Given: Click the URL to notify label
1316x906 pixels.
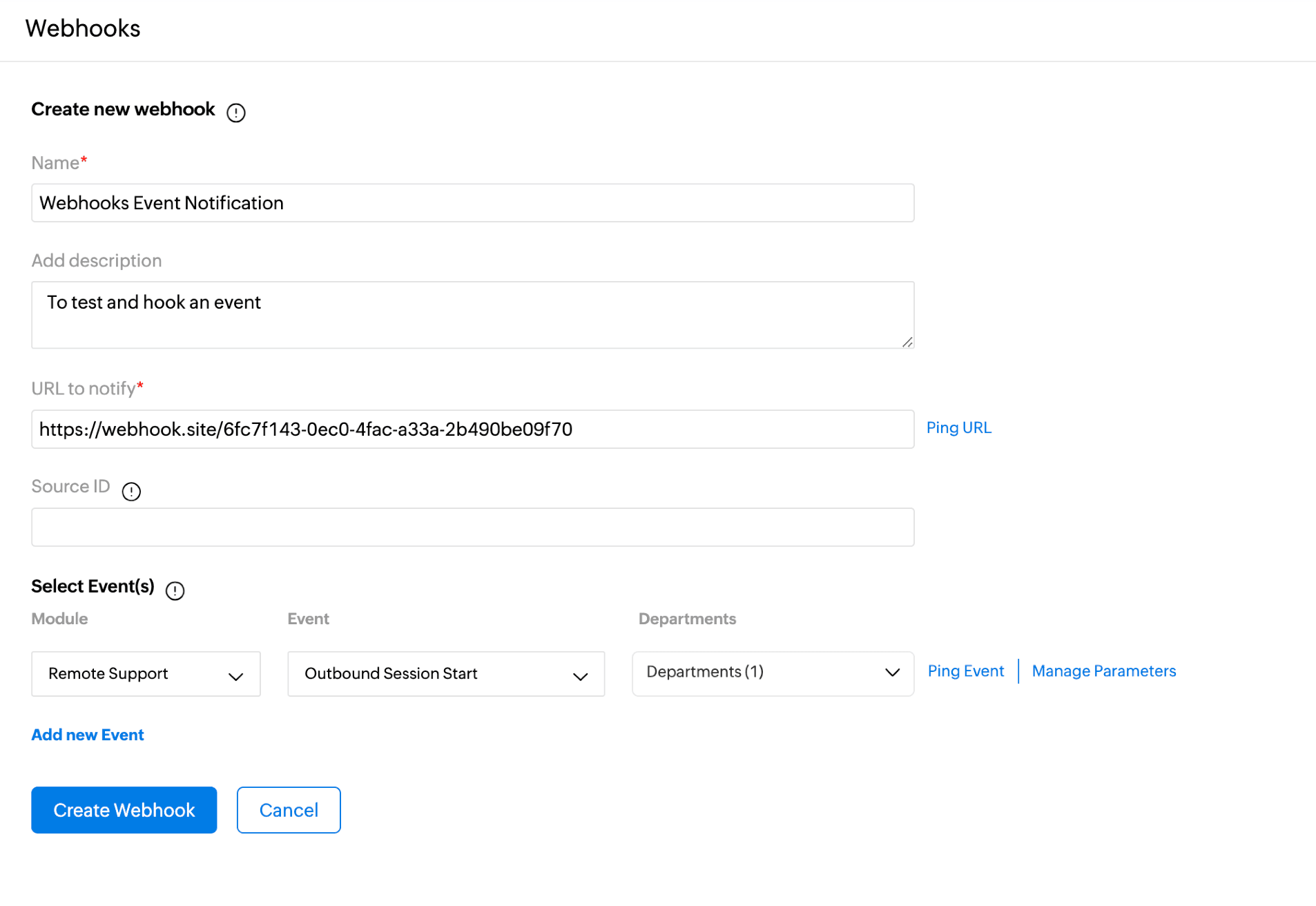Looking at the screenshot, I should click(84, 389).
